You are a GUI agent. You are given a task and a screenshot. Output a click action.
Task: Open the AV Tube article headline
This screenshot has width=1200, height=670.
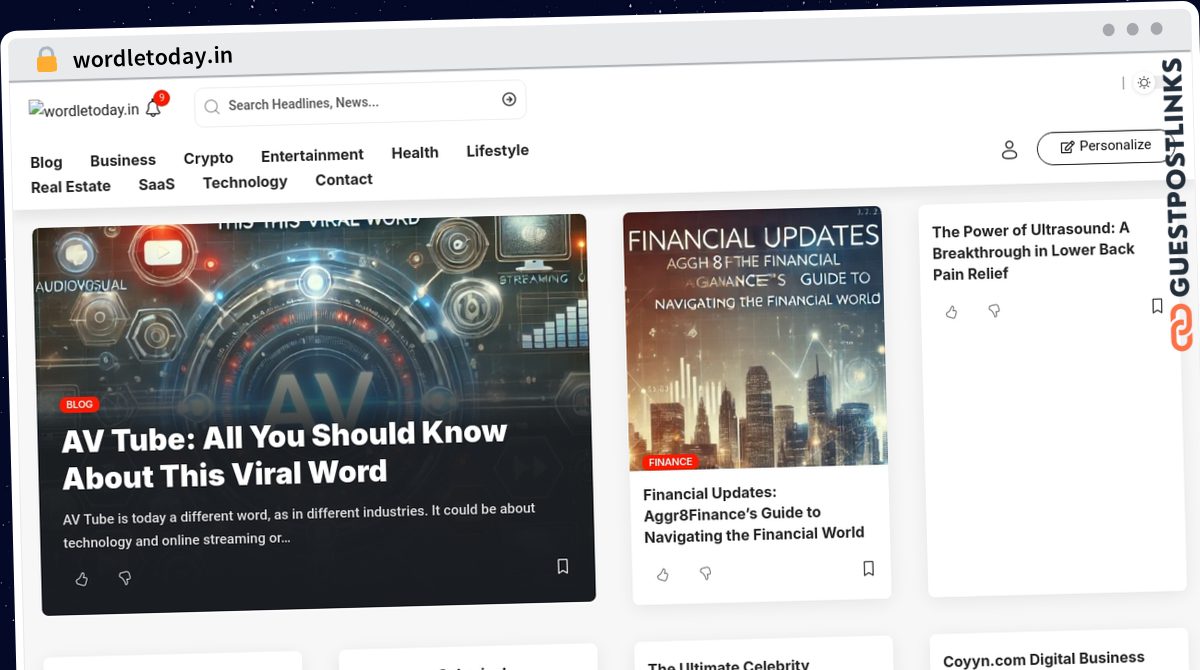(x=285, y=454)
